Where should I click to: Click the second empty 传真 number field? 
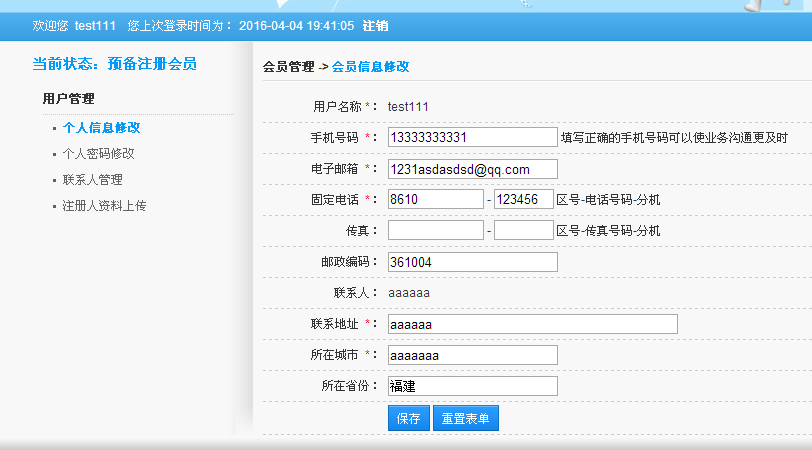click(x=524, y=230)
